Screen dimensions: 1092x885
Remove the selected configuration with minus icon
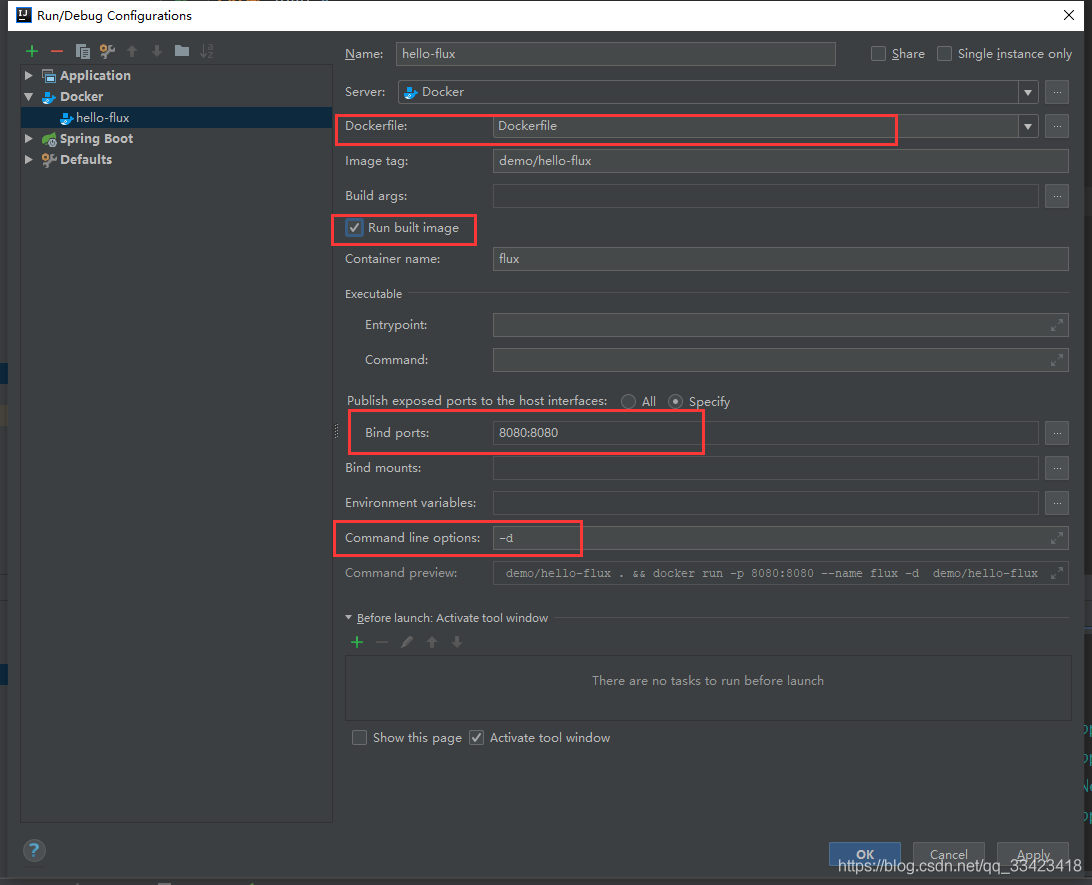tap(57, 51)
